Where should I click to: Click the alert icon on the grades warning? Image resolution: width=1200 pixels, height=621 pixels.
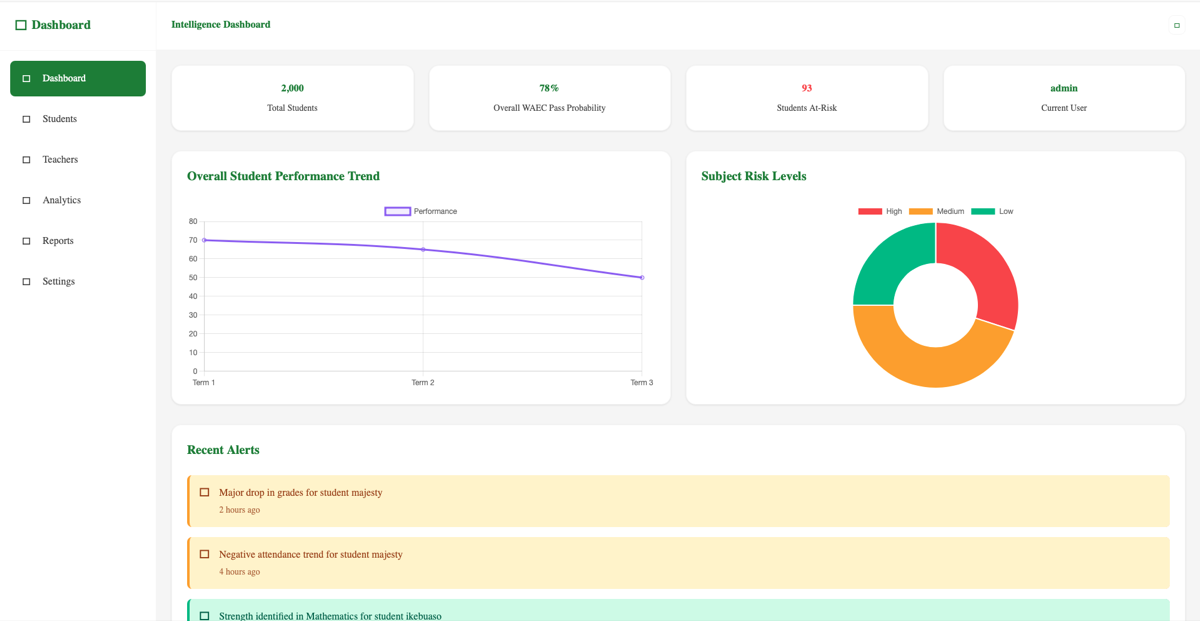pos(205,492)
